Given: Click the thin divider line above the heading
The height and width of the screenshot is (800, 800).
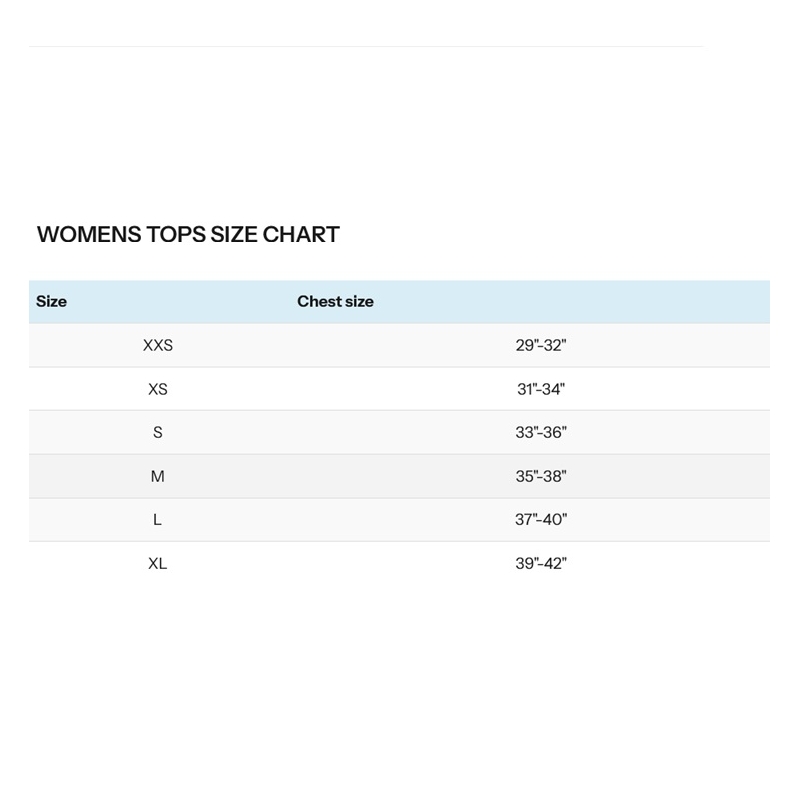Looking at the screenshot, I should (366, 46).
